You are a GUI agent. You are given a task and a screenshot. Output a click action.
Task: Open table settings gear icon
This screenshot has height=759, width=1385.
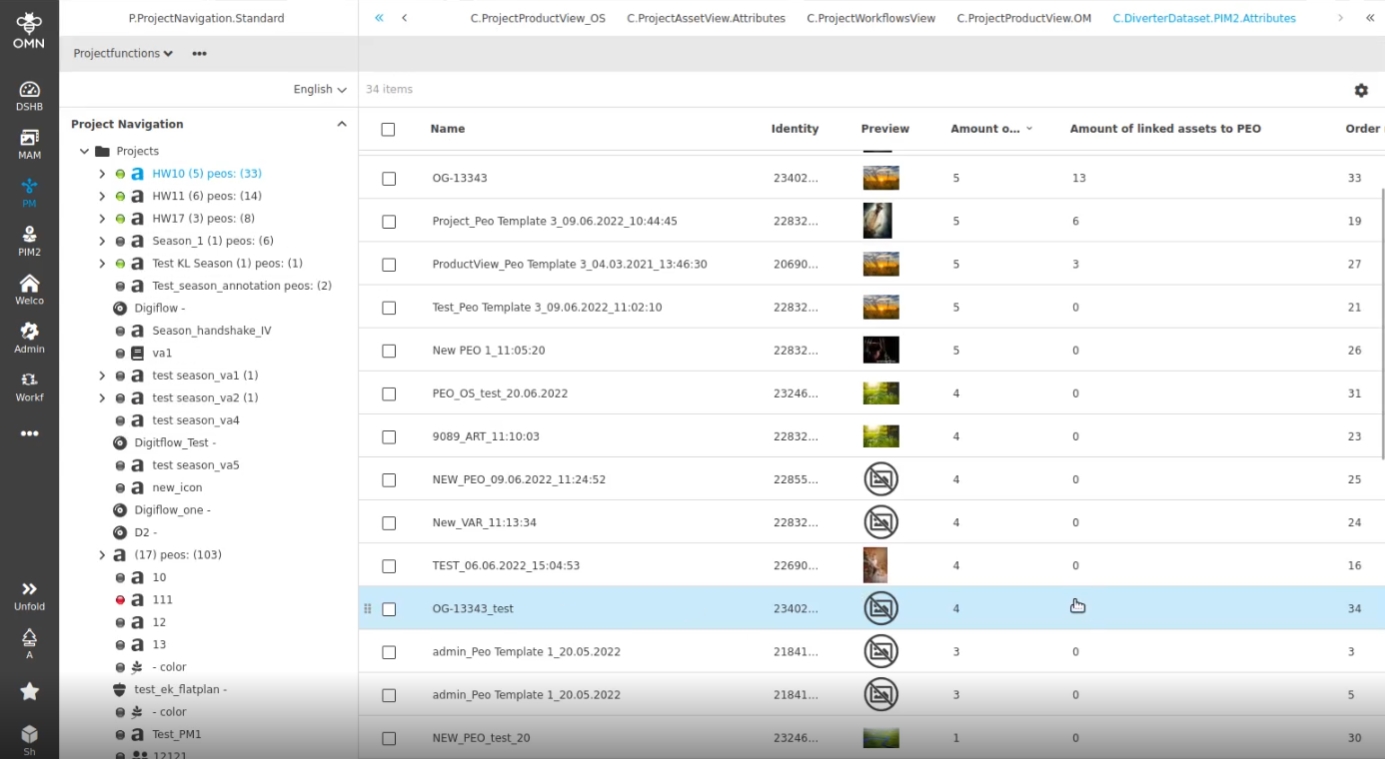click(x=1361, y=90)
